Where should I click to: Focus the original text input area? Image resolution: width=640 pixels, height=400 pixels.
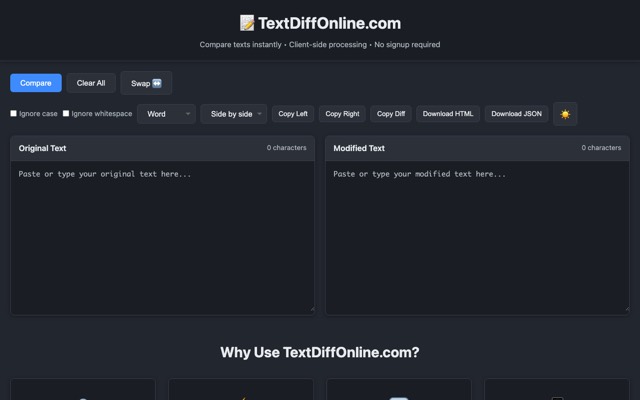point(162,238)
